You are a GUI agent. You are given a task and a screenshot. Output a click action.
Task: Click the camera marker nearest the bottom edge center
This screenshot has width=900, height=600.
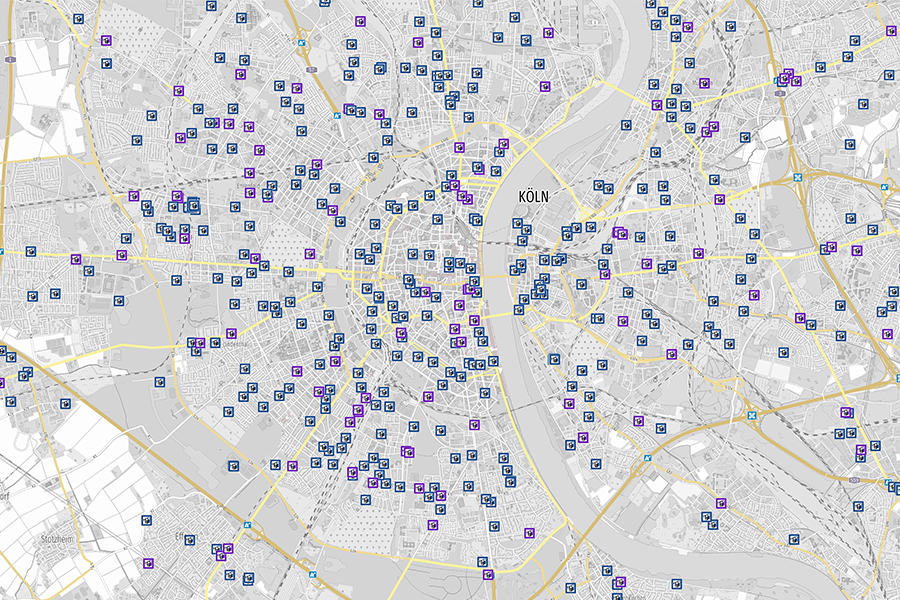[490, 577]
